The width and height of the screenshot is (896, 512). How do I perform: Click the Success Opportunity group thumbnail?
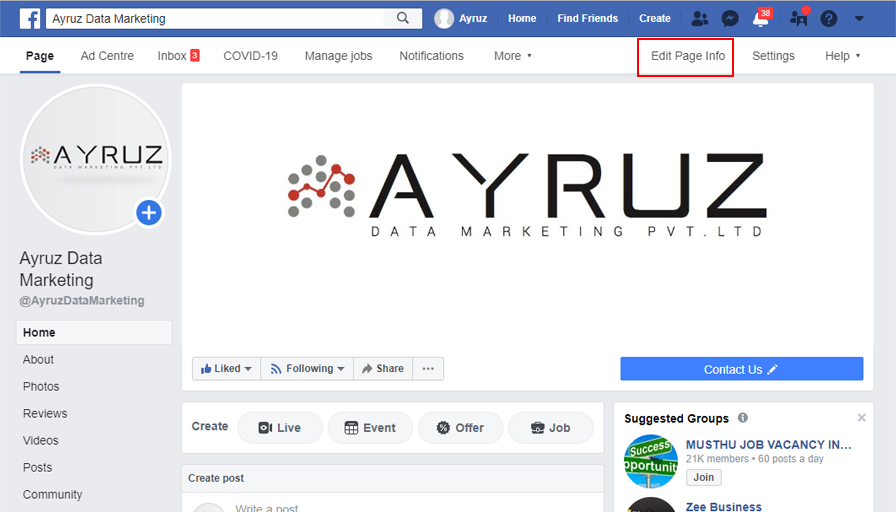pos(651,461)
